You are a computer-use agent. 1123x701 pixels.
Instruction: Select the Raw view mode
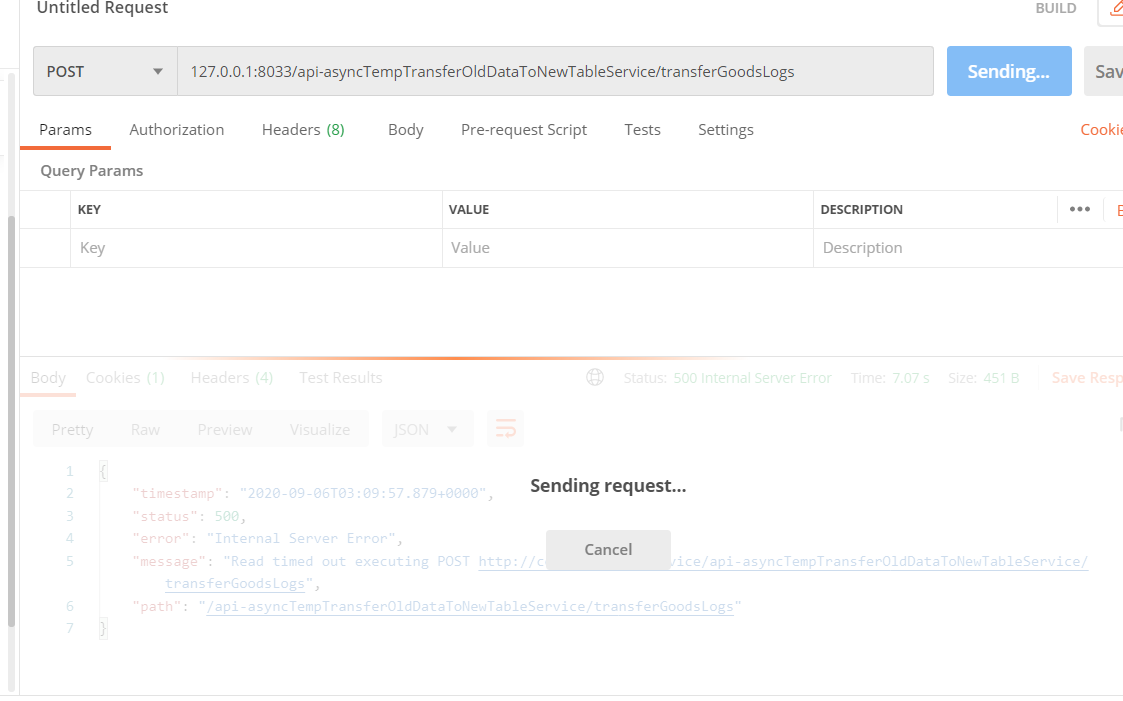click(x=145, y=430)
